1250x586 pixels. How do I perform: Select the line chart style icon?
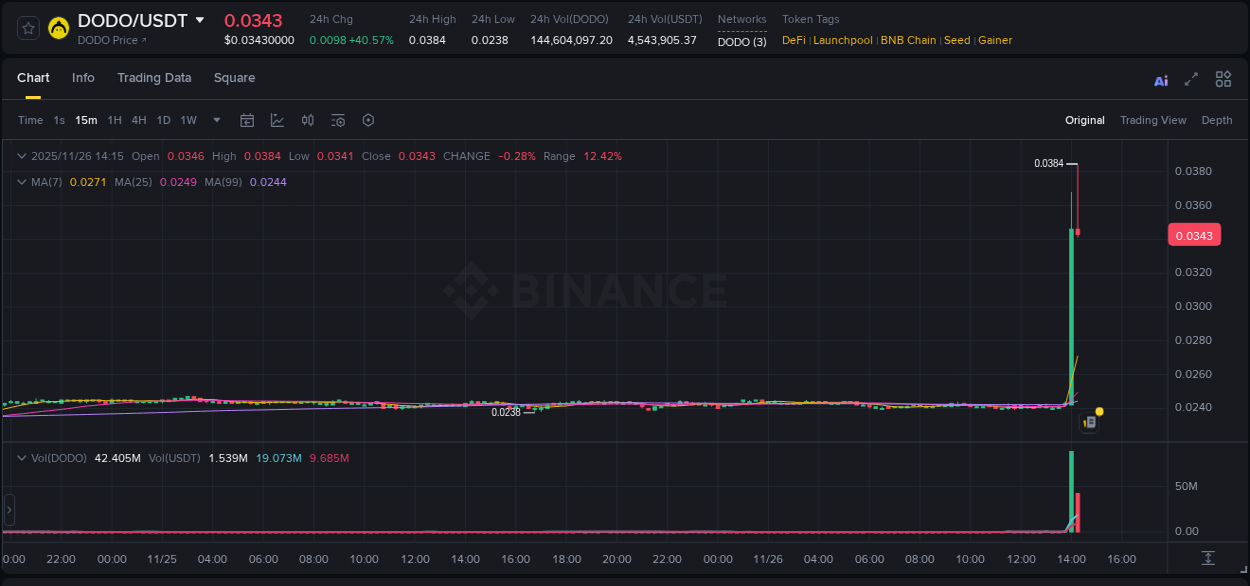click(x=277, y=120)
